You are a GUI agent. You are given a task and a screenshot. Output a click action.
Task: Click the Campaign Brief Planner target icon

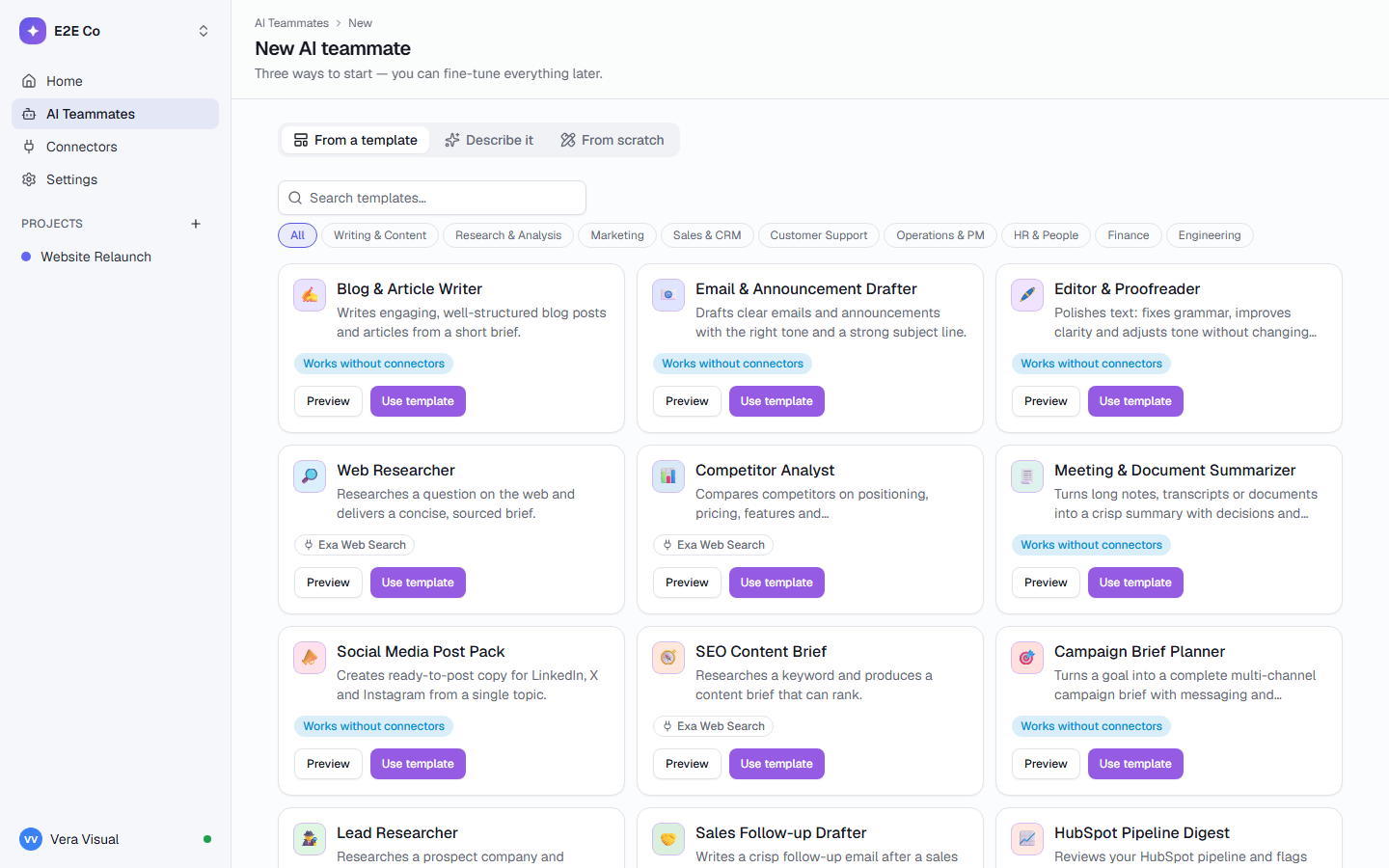coord(1027,658)
